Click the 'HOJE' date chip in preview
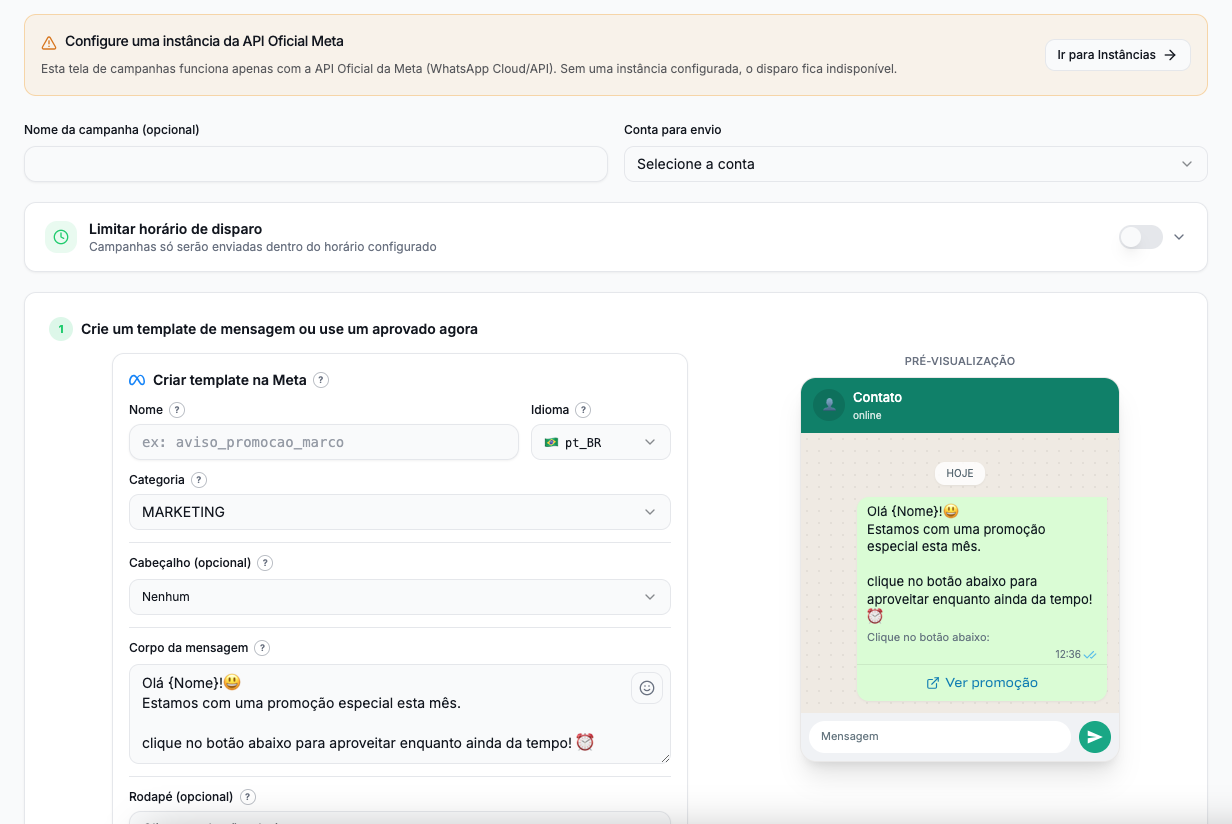The height and width of the screenshot is (824, 1232). [x=960, y=473]
